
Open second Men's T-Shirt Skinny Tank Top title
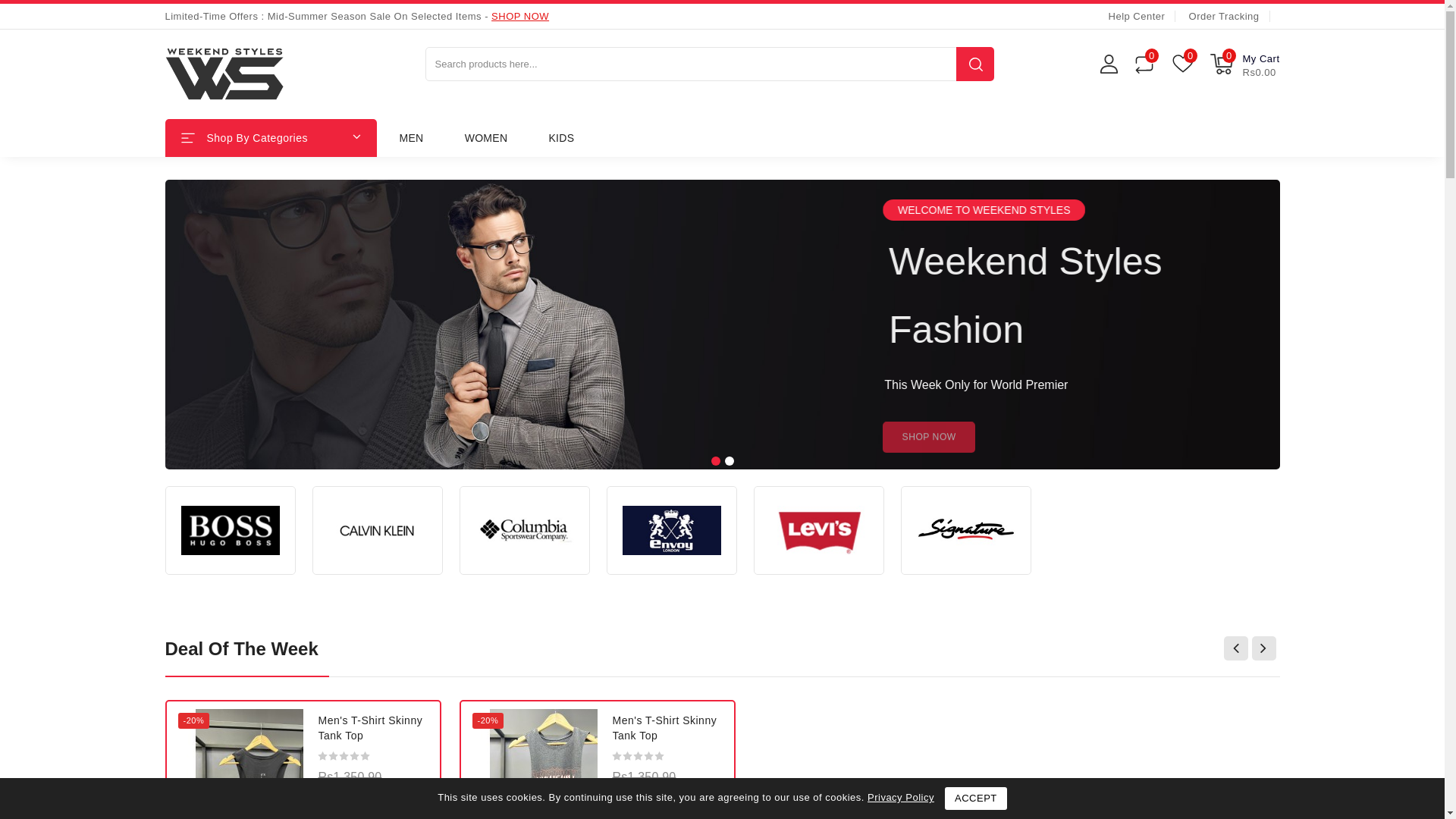pos(664,728)
